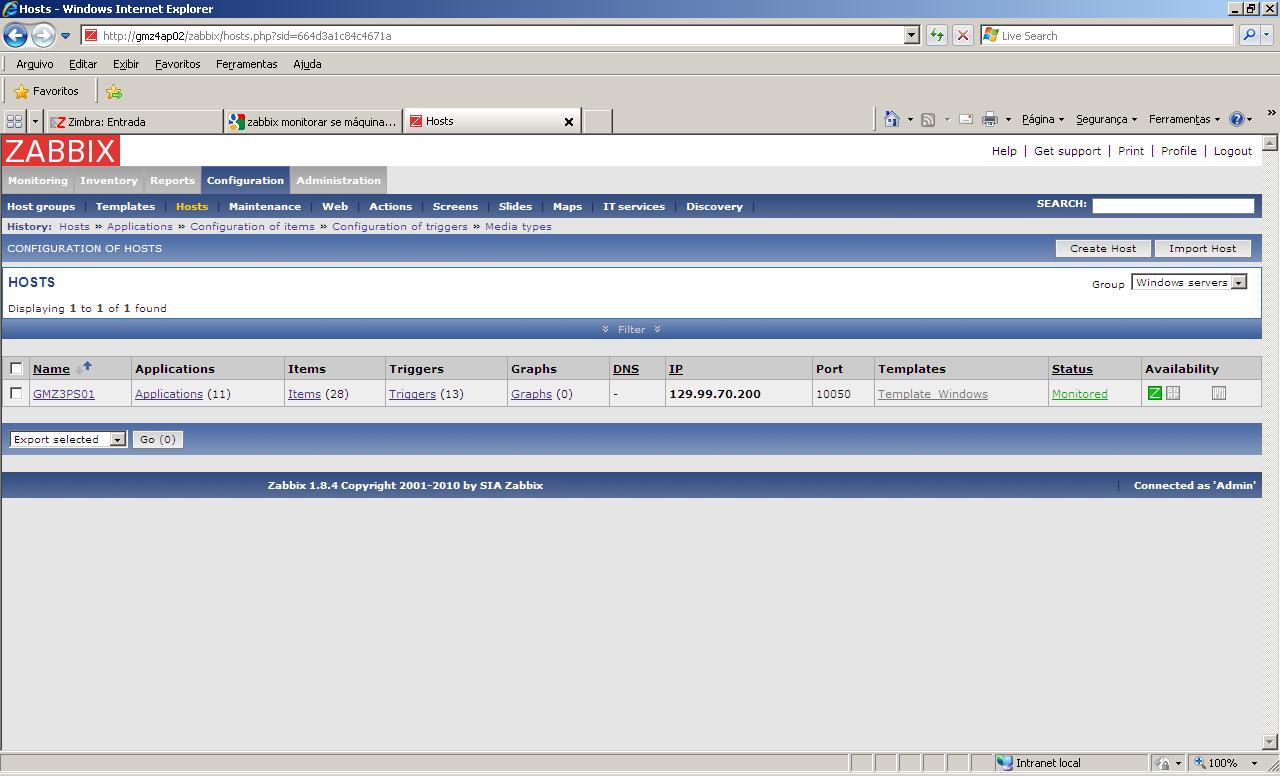The width and height of the screenshot is (1280, 776).
Task: Click the Zabbix SEARCH input field
Action: click(x=1172, y=205)
